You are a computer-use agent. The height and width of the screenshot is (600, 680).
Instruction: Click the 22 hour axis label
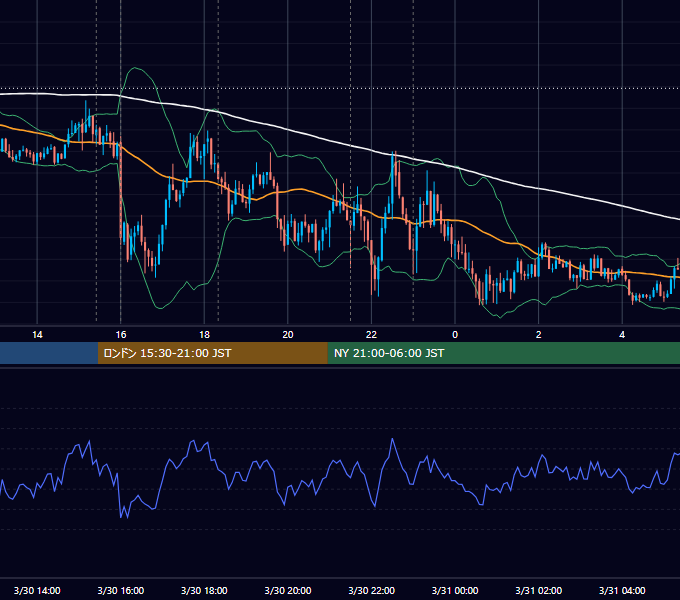click(x=371, y=335)
